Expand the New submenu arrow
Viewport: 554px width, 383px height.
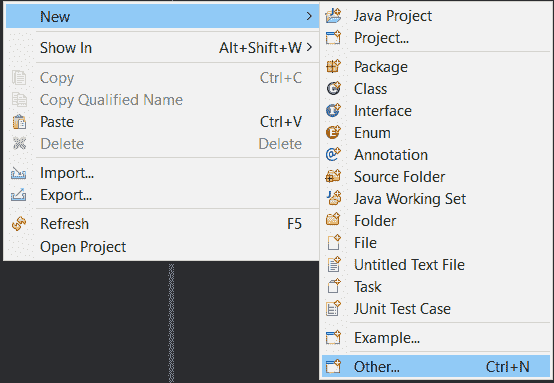[x=309, y=16]
